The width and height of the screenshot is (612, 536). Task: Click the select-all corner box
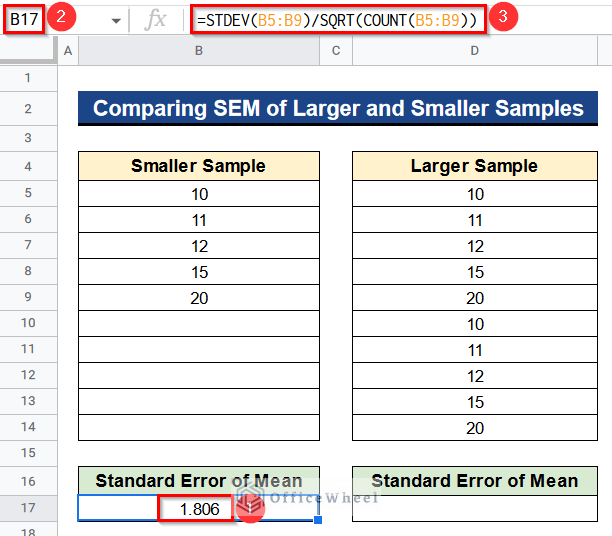coord(28,50)
